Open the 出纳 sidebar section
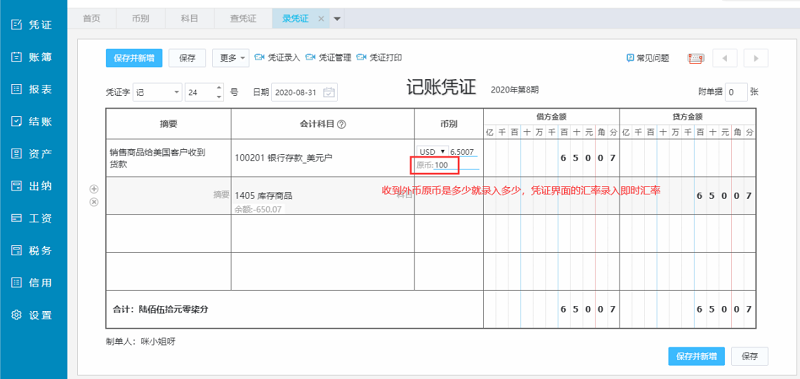Image resolution: width=800 pixels, height=379 pixels. [33, 186]
